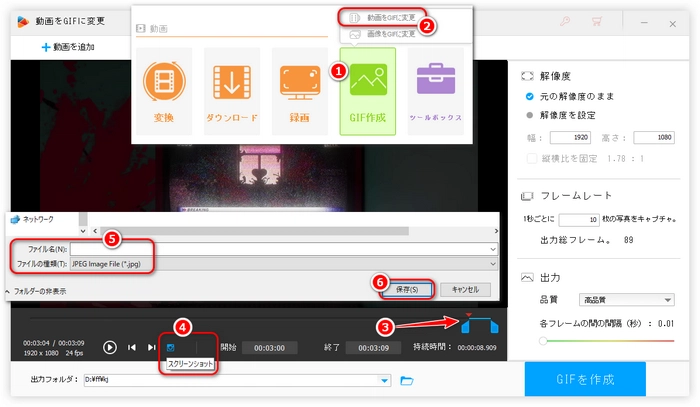Choose 動画をGIFに変更 menu entry
The width and height of the screenshot is (700, 407).
click(x=384, y=18)
